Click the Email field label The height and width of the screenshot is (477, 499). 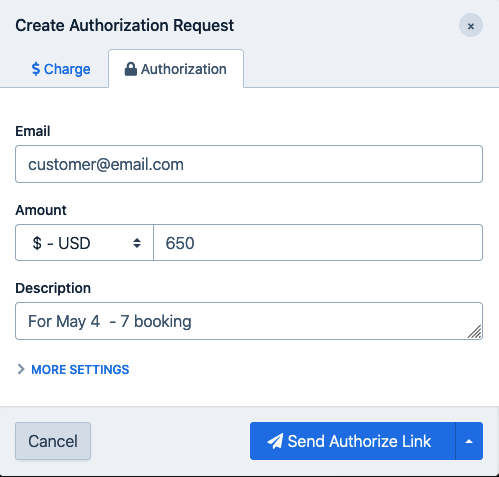coord(33,131)
